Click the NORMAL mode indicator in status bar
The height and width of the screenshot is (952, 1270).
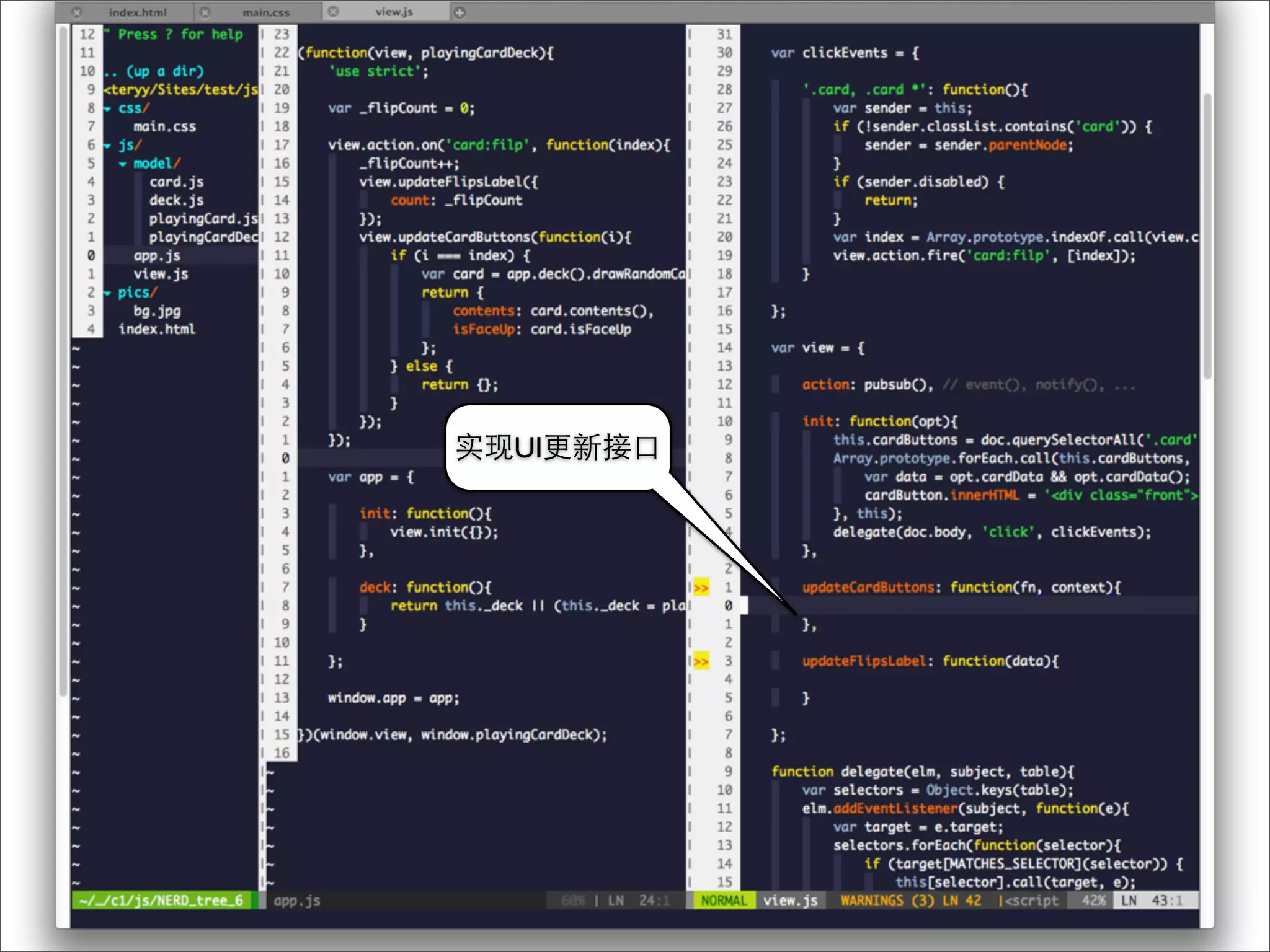point(724,901)
